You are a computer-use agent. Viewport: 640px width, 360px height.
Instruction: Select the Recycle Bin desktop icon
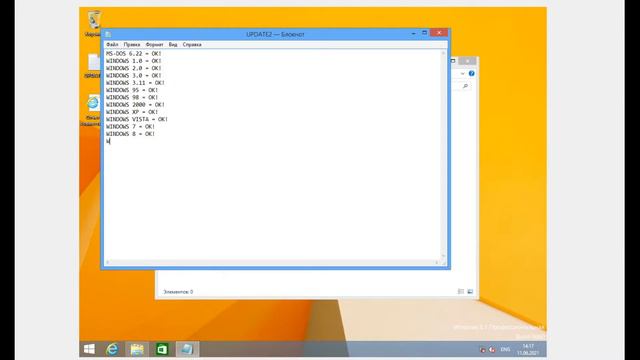93,22
